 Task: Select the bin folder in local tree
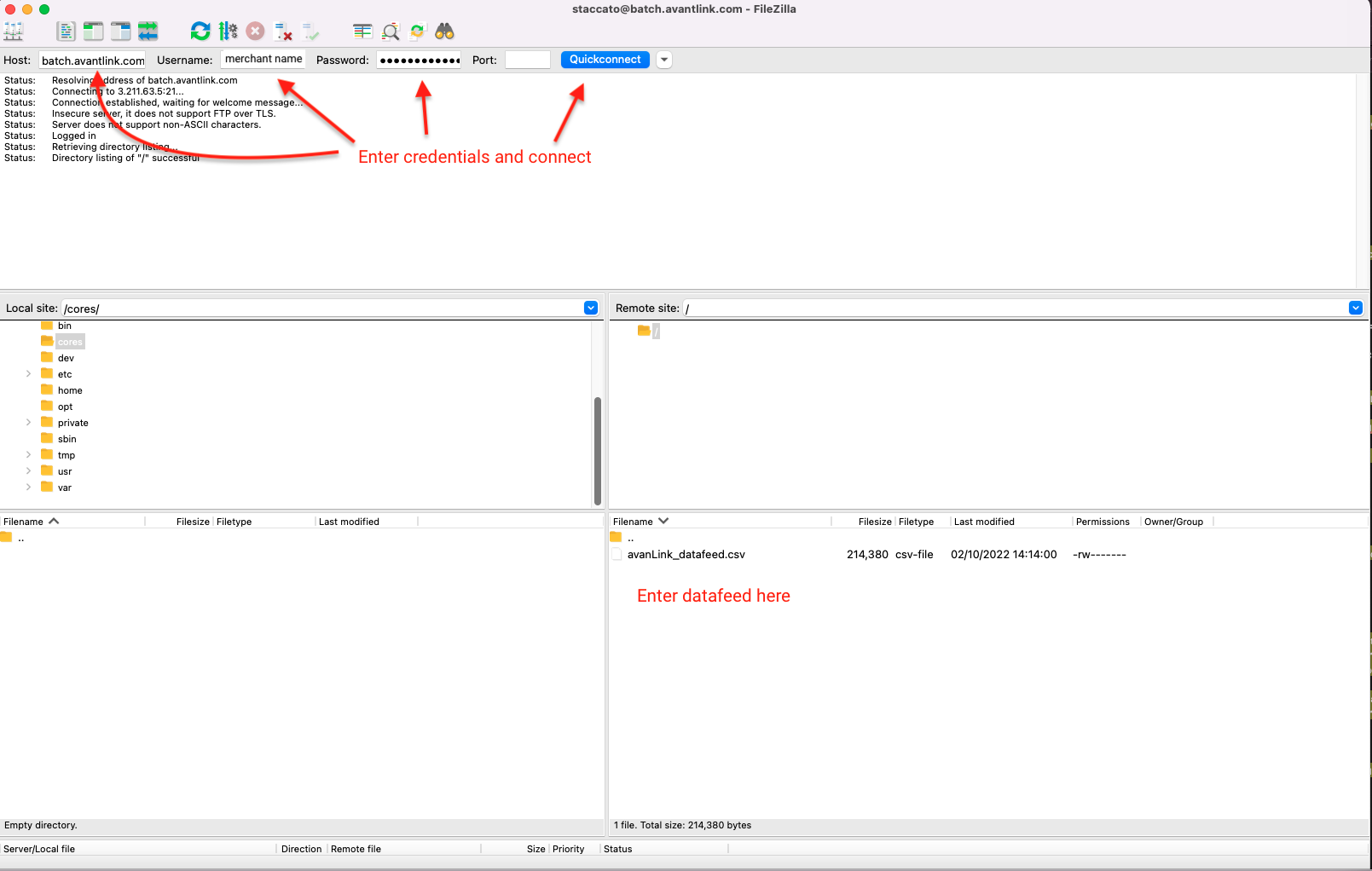tap(65, 326)
